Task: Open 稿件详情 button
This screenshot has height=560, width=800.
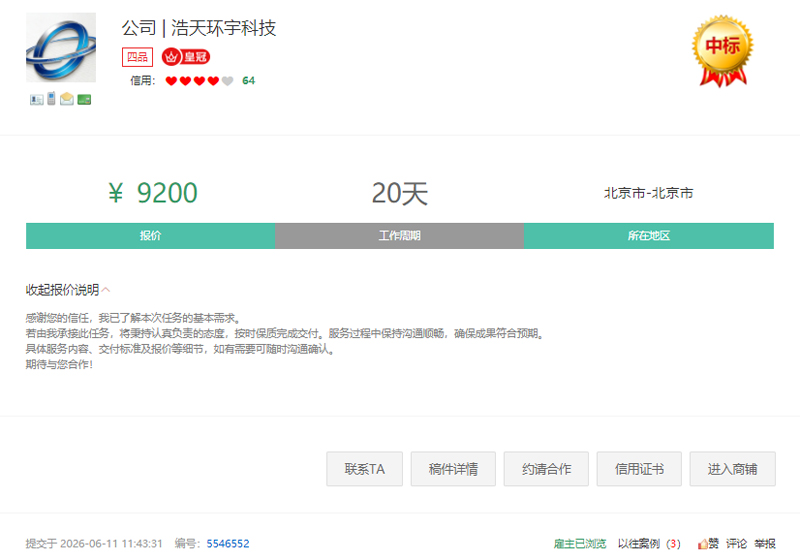Action: 453,469
